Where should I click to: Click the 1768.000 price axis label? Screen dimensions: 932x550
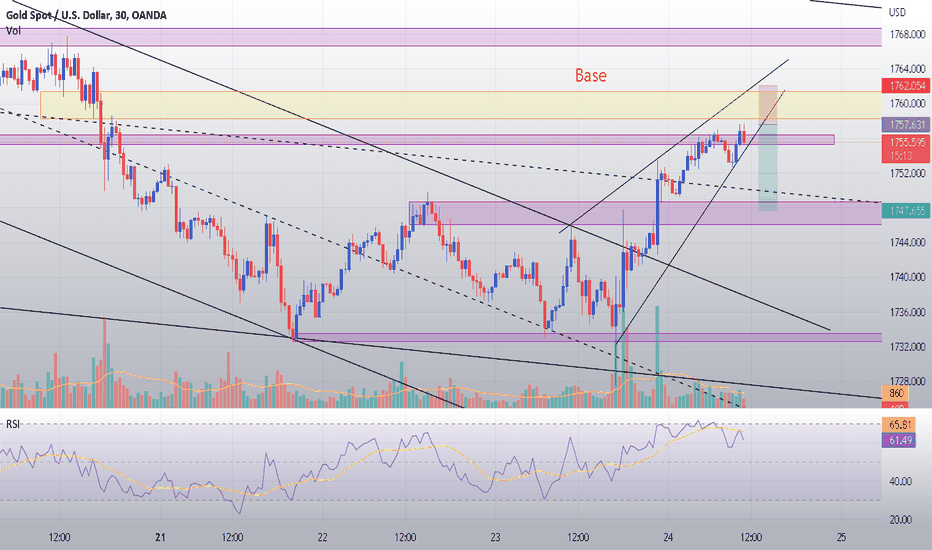pos(908,34)
